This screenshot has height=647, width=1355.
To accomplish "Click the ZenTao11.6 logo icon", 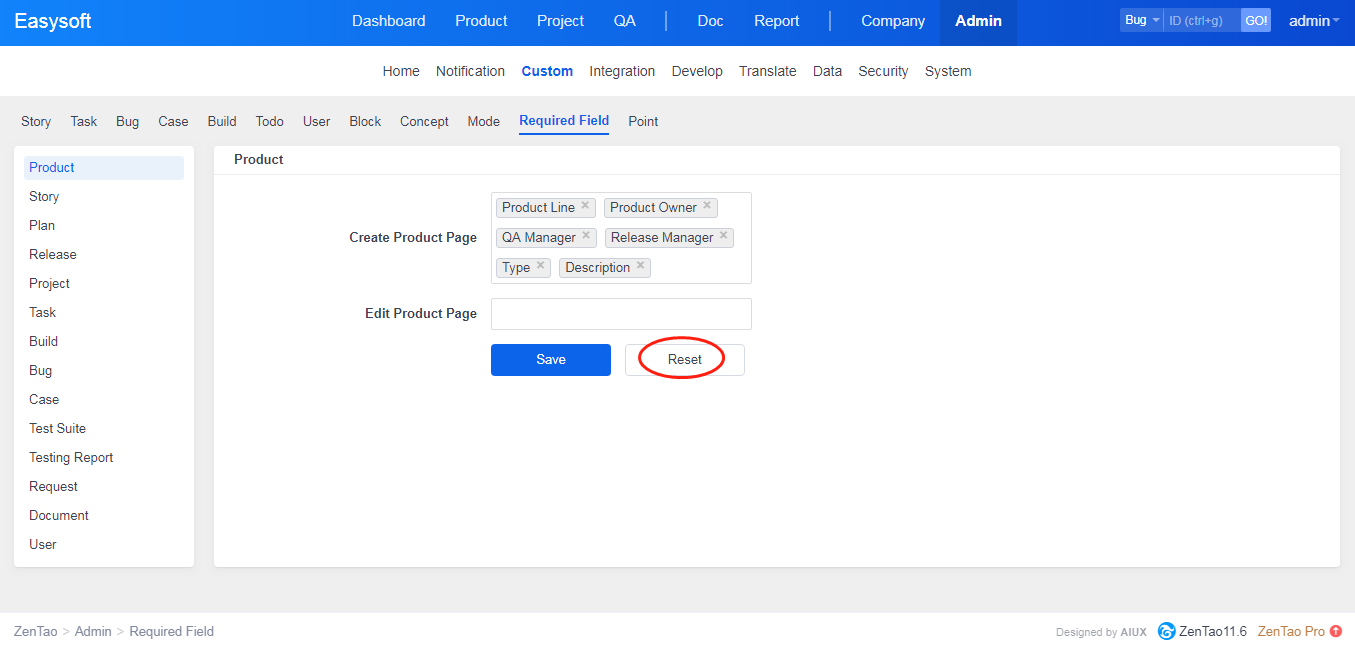I will click(x=1166, y=631).
